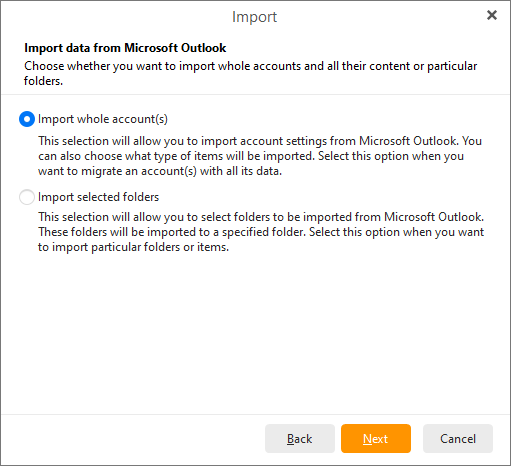Continue the import with the Next button

coord(376,438)
